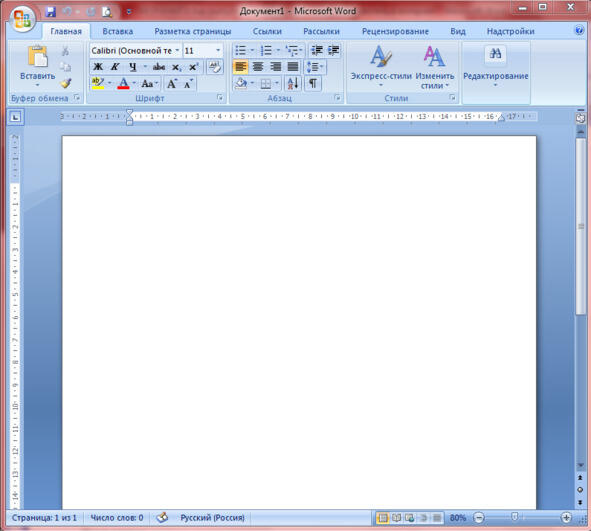
Task: Toggle paragraph marks display (¶)
Action: tap(312, 83)
